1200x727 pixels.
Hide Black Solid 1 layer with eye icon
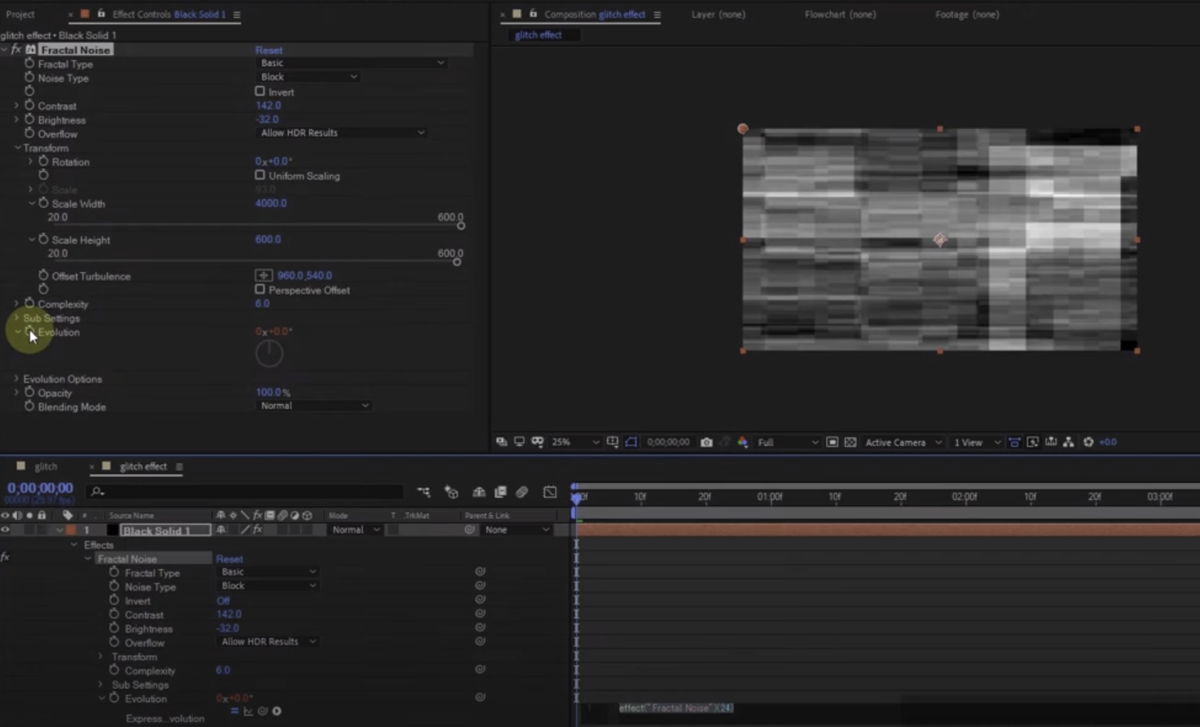[x=6, y=530]
